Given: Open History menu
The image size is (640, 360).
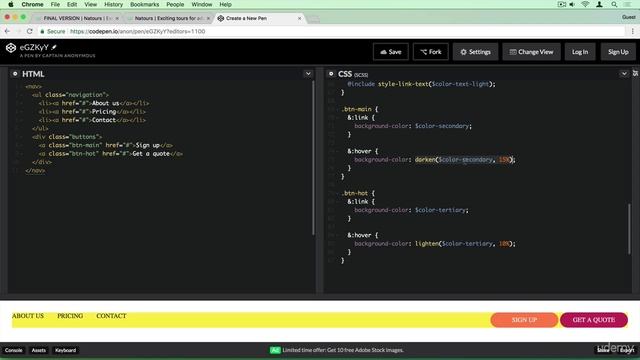Looking at the screenshot, I should tap(113, 4).
